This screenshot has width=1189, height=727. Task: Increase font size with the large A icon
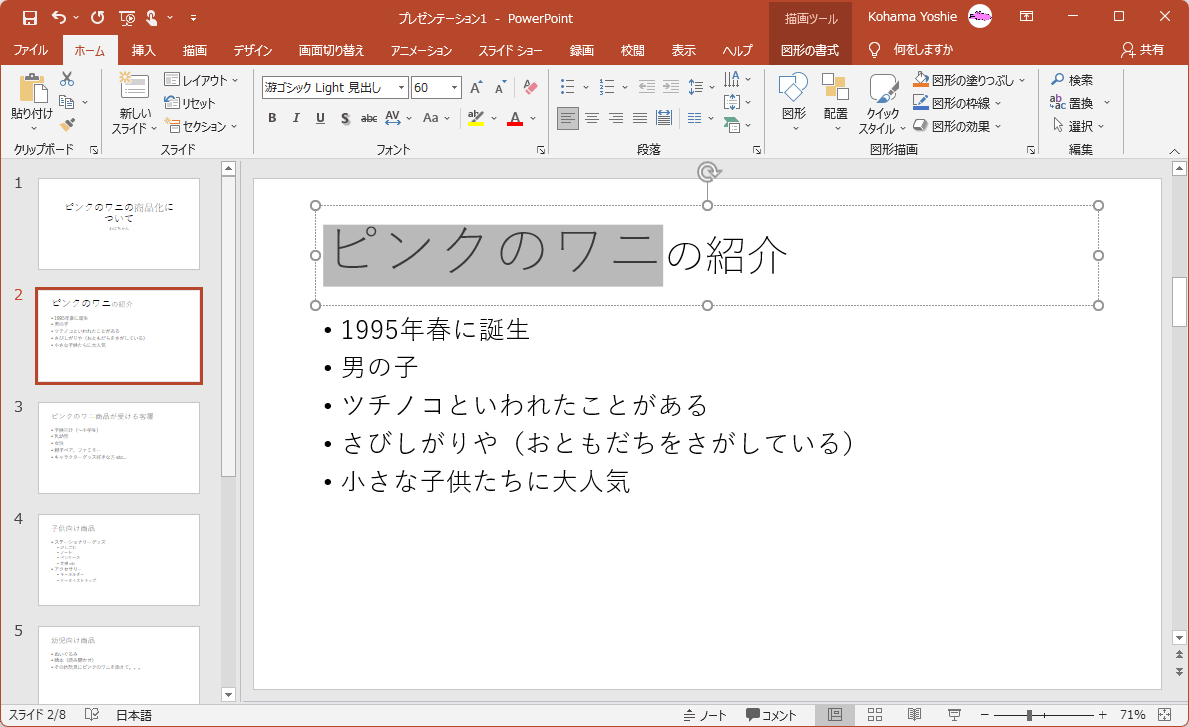[476, 88]
